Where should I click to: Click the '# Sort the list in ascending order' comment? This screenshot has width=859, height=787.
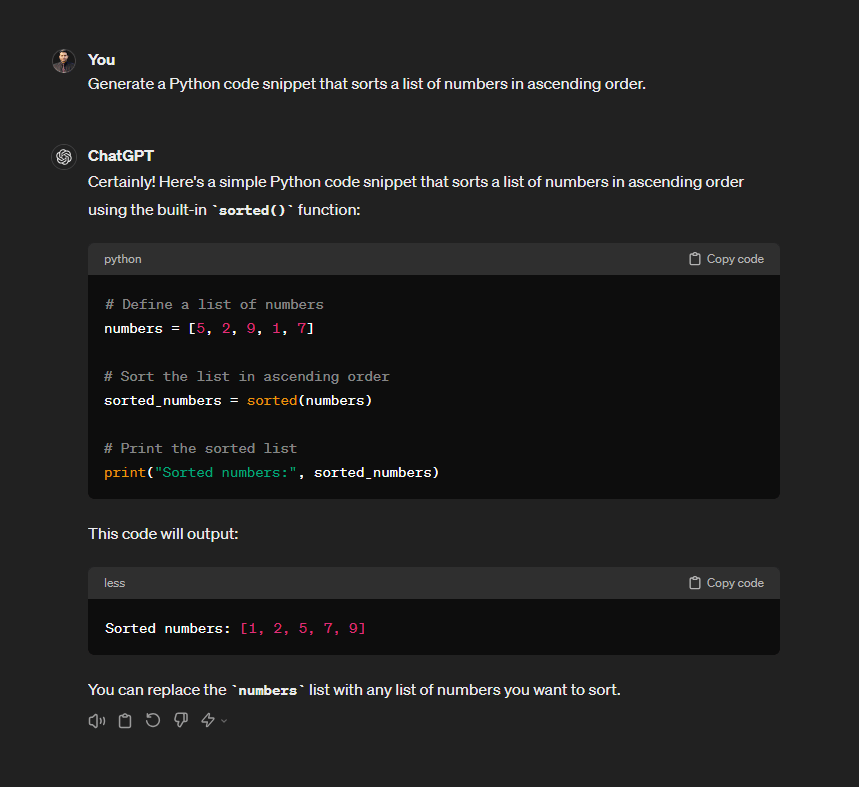pos(247,377)
